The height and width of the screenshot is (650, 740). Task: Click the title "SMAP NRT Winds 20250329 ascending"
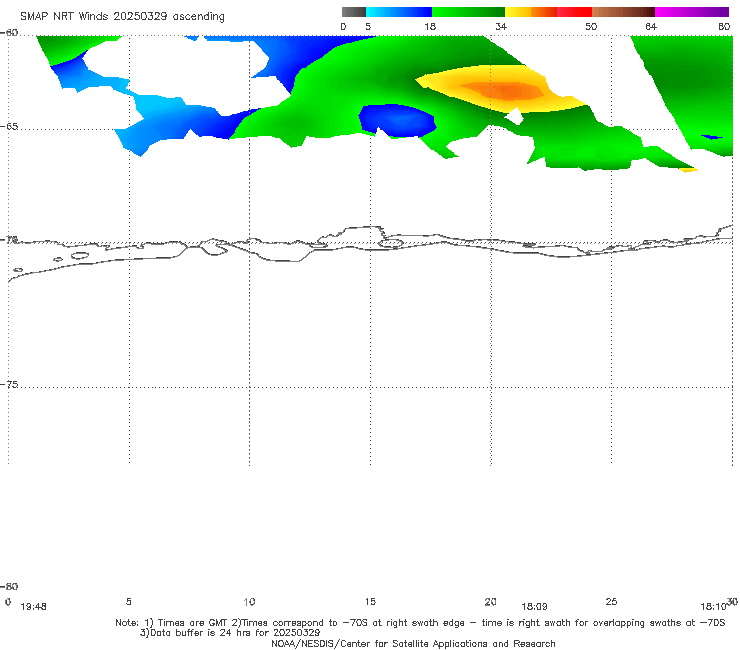[x=122, y=16]
